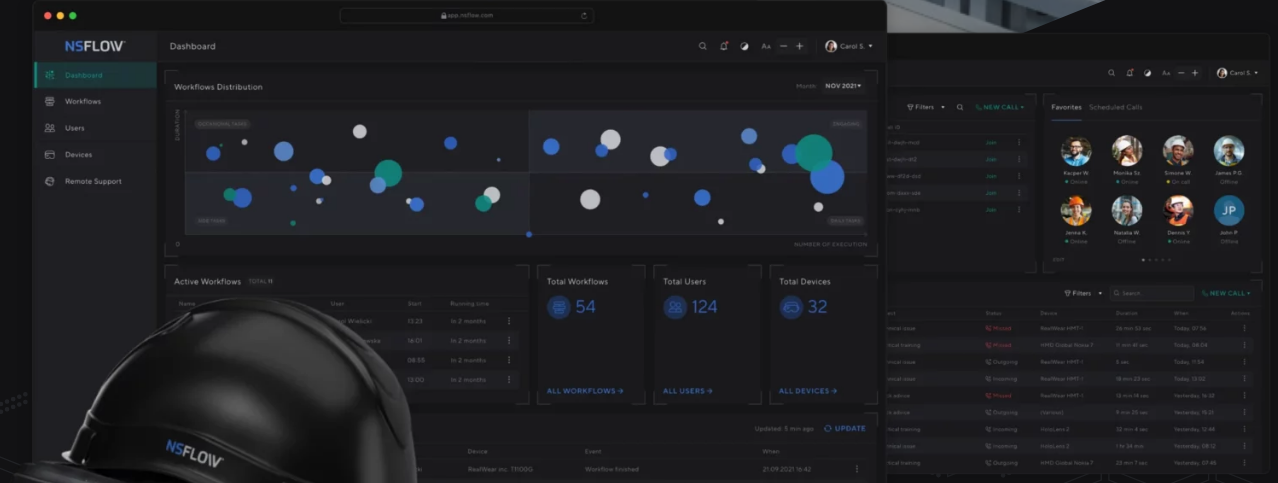Select the JP initials avatar for John P.
Image resolution: width=1278 pixels, height=483 pixels.
(x=1229, y=210)
